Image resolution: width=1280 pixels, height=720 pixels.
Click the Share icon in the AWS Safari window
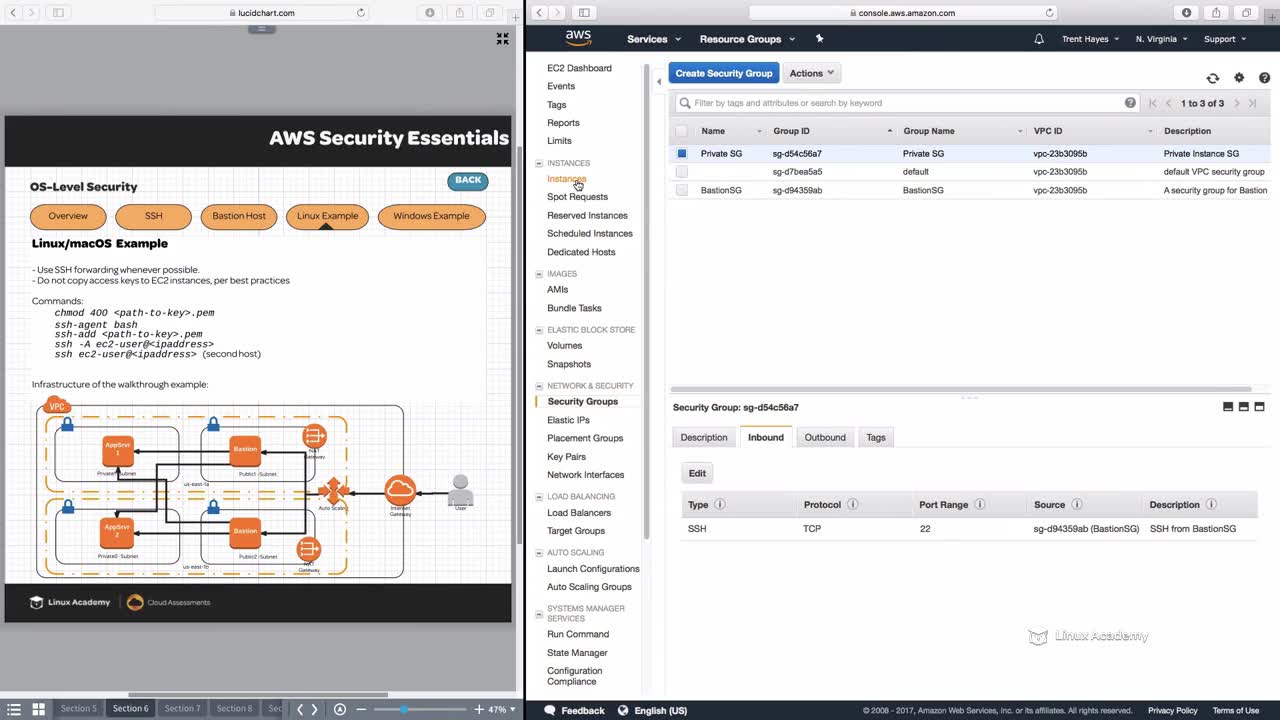[x=1216, y=13]
